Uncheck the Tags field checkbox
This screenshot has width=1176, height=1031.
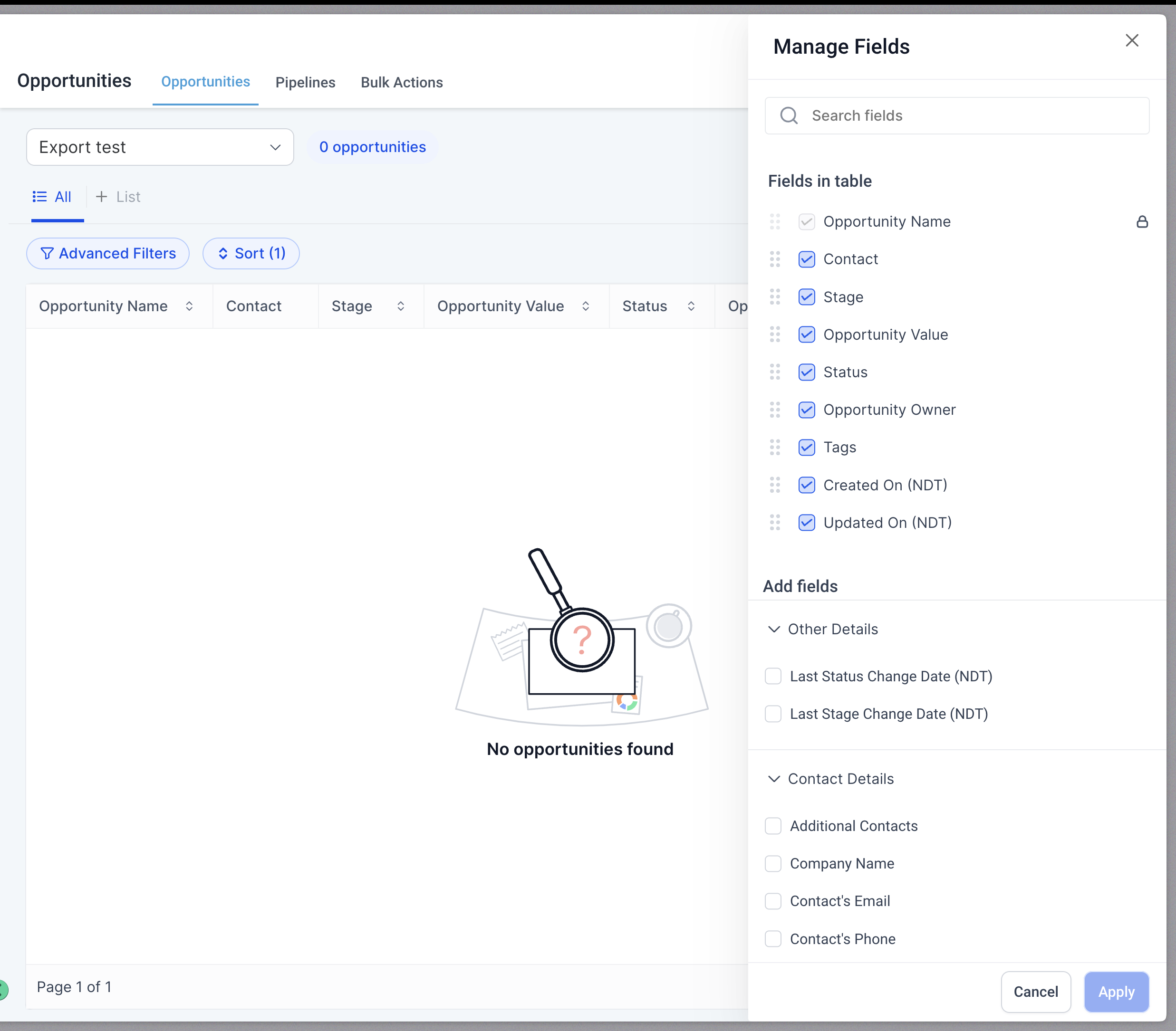806,448
